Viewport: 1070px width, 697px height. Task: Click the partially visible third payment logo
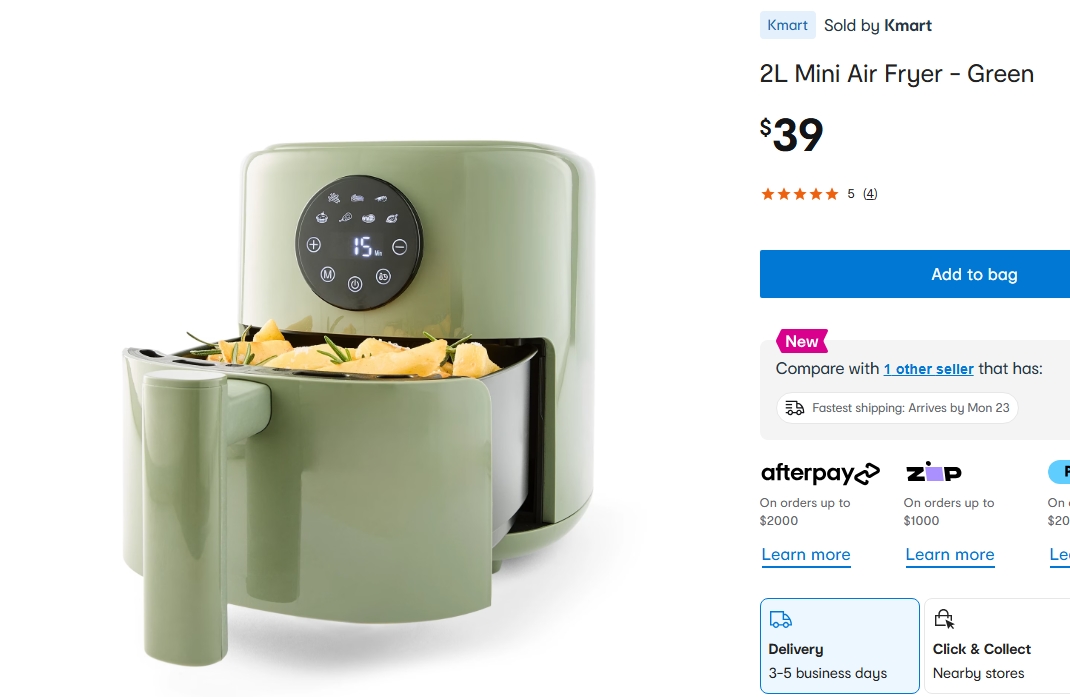[x=1059, y=472]
